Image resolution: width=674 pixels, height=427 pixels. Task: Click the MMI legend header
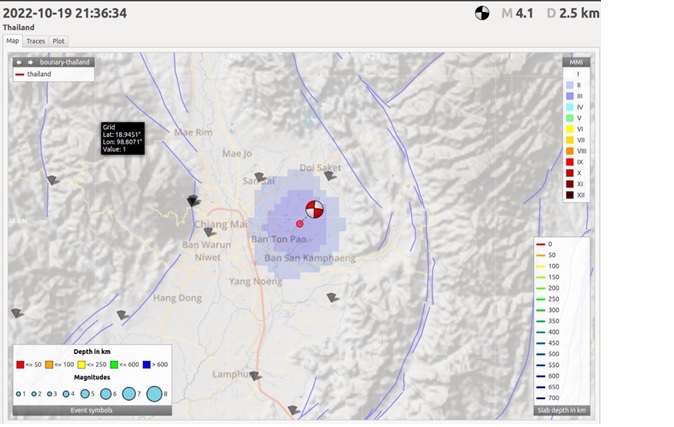pos(575,62)
